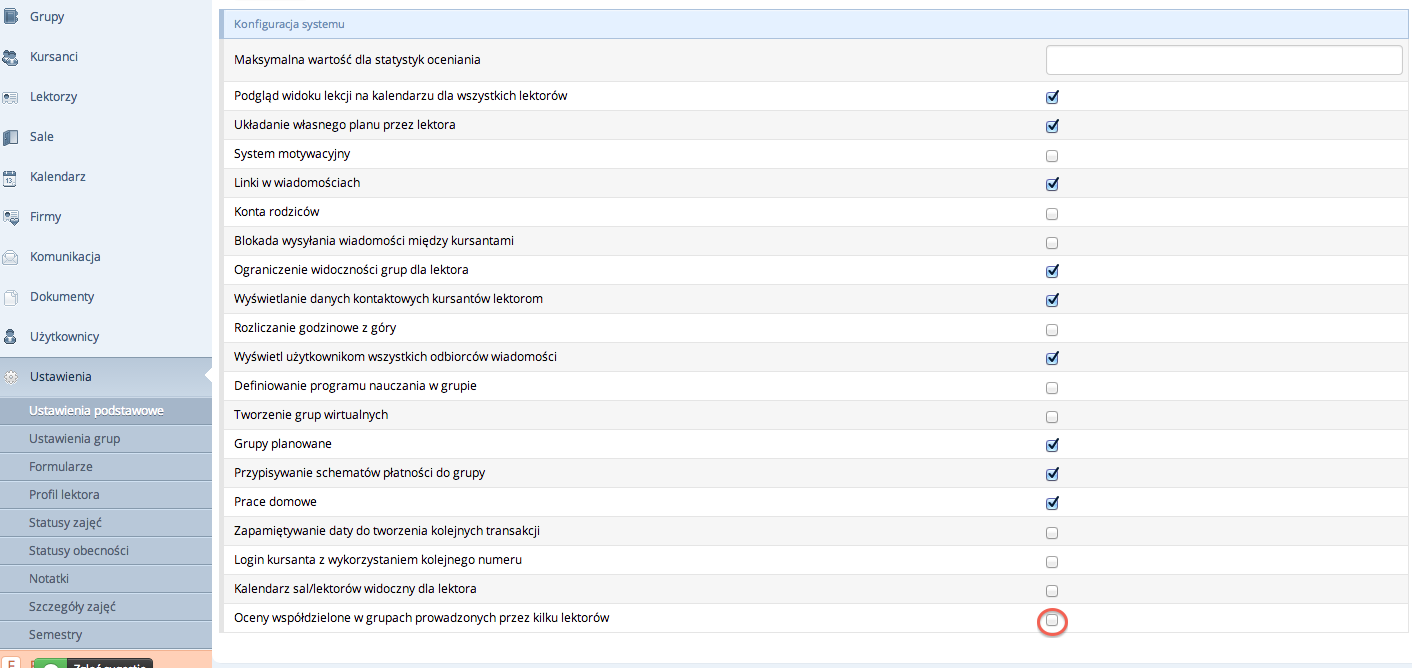
Task: Click the Użytkownicy user icon
Action: 11,337
